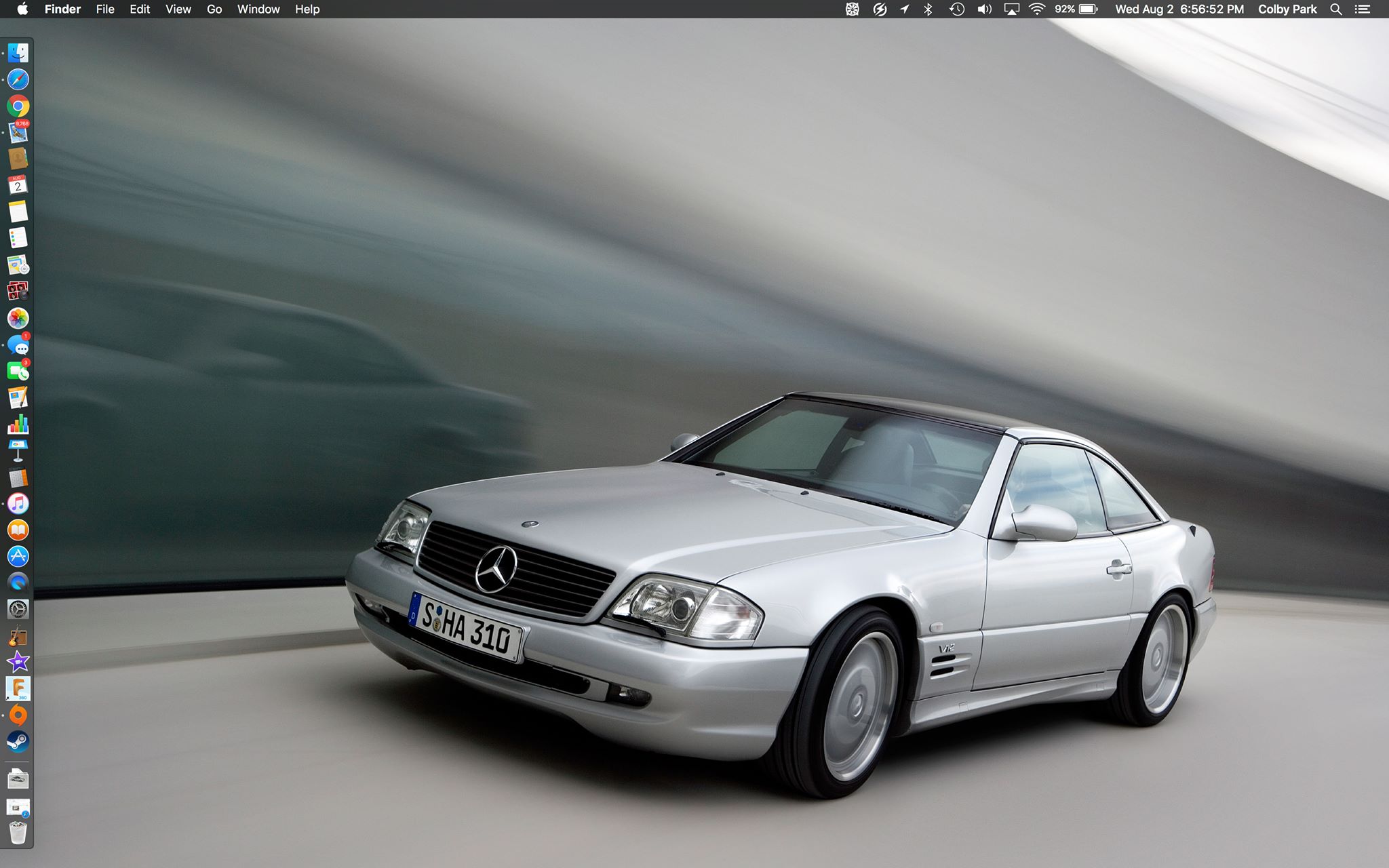1389x868 pixels.
Task: Open the File menu
Action: 105,9
